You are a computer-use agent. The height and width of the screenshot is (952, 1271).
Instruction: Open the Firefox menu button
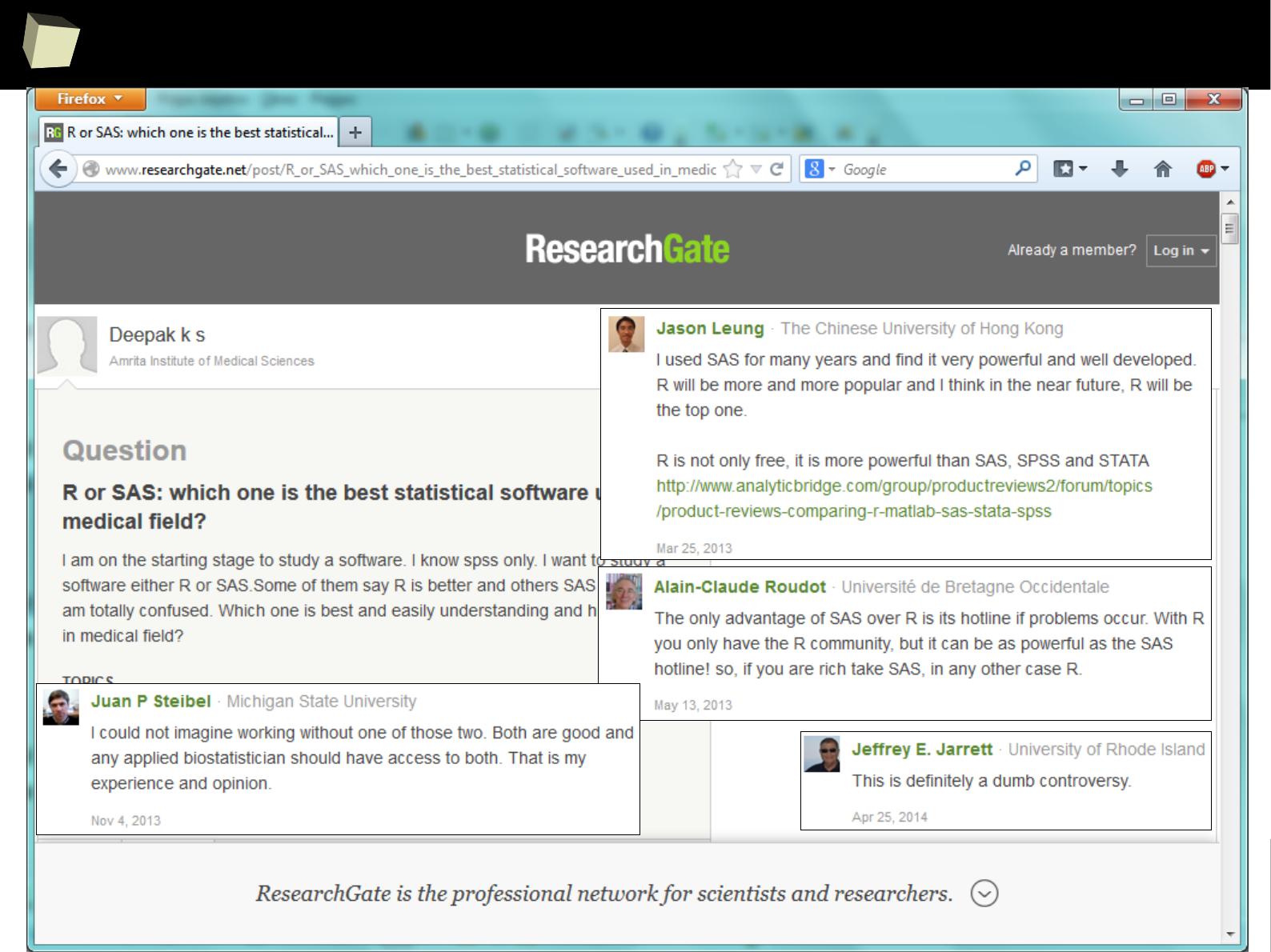click(90, 98)
